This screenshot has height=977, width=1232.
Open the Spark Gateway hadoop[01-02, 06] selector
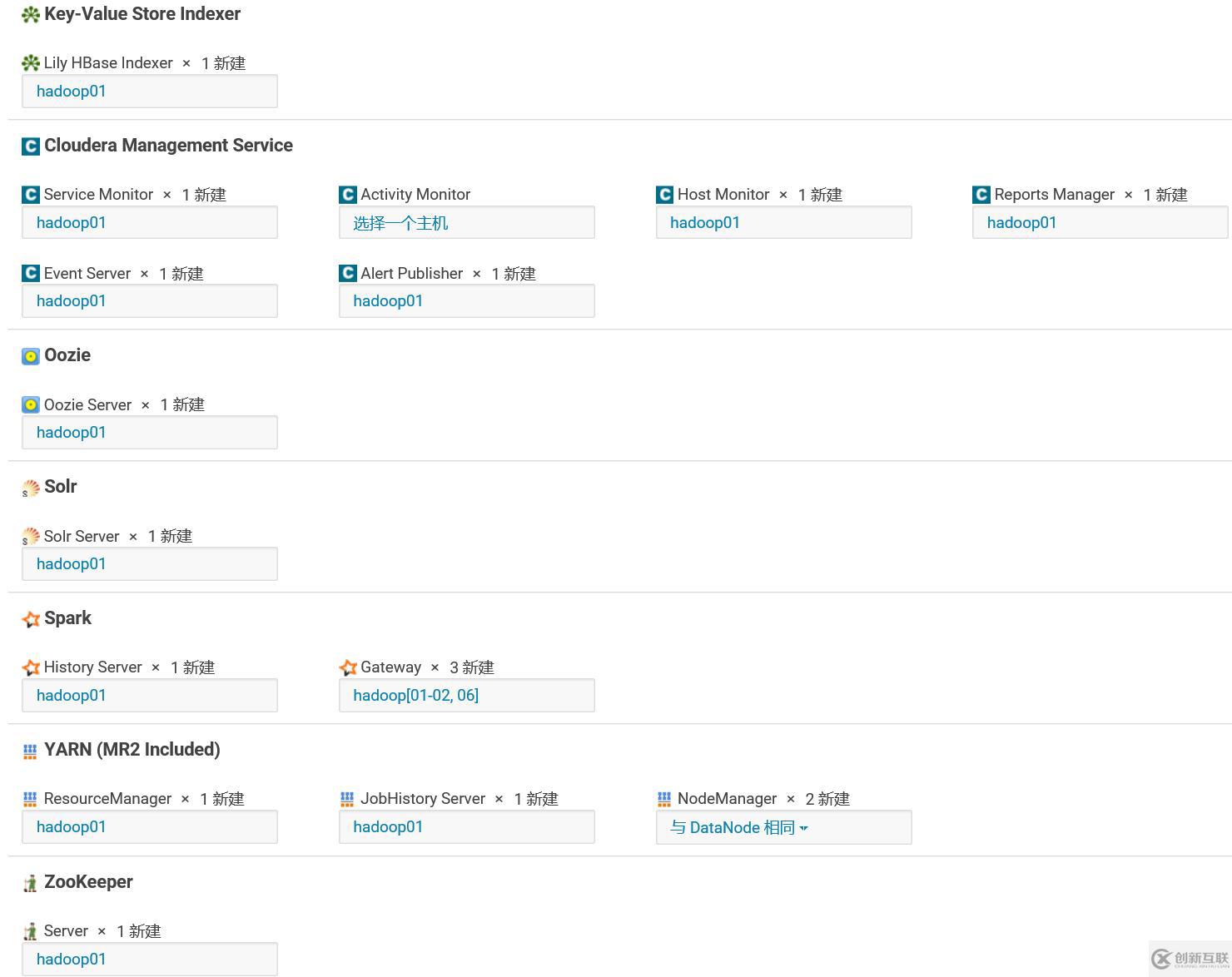click(x=415, y=696)
